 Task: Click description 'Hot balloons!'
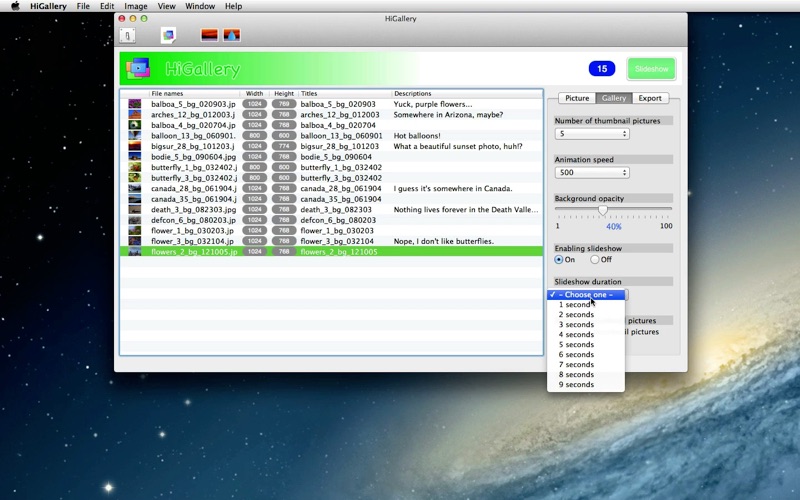tap(417, 136)
